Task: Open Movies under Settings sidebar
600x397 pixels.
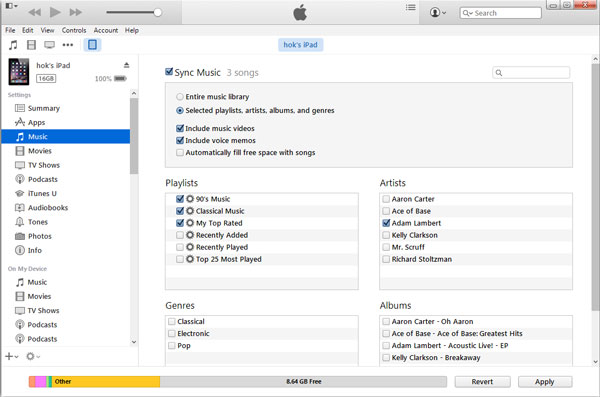Action: tap(39, 151)
